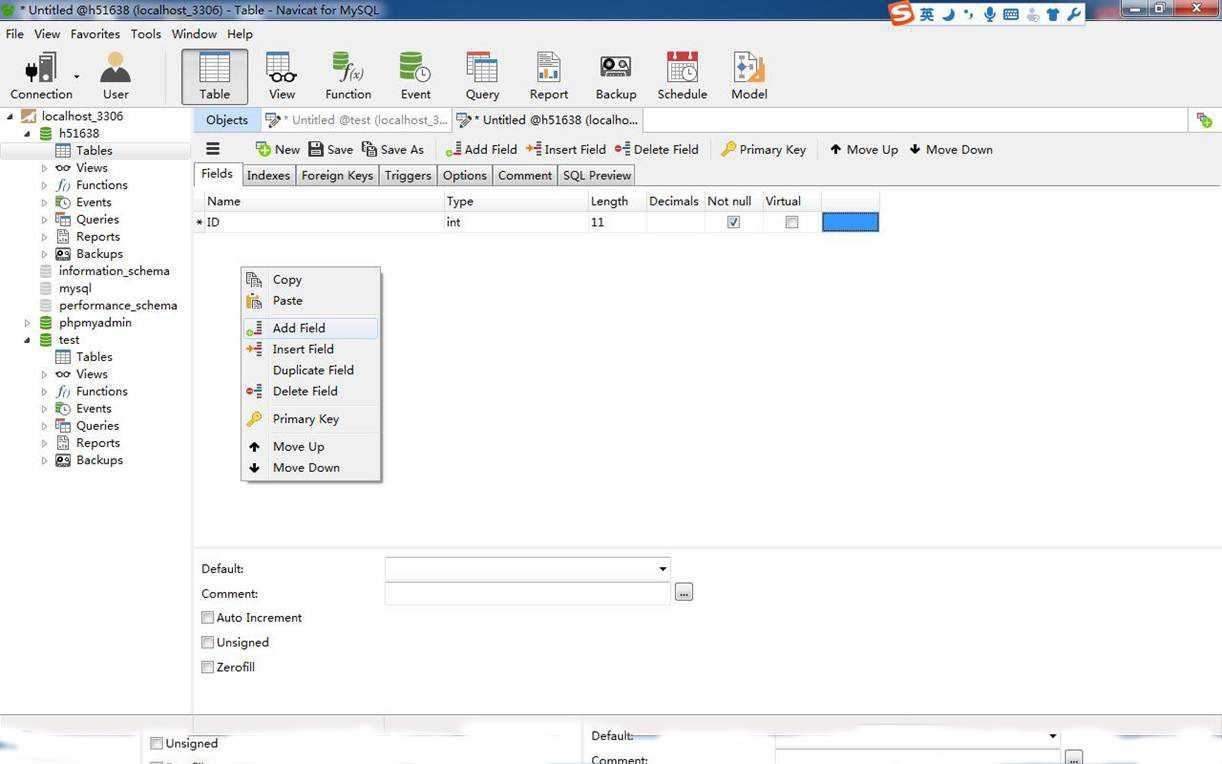Switch to the Indexes tab
This screenshot has width=1222, height=764.
pos(268,175)
